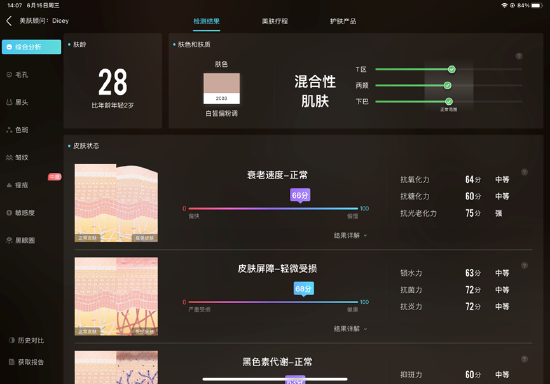Open the 黑色素代谢 skin layer illustration

(116, 367)
